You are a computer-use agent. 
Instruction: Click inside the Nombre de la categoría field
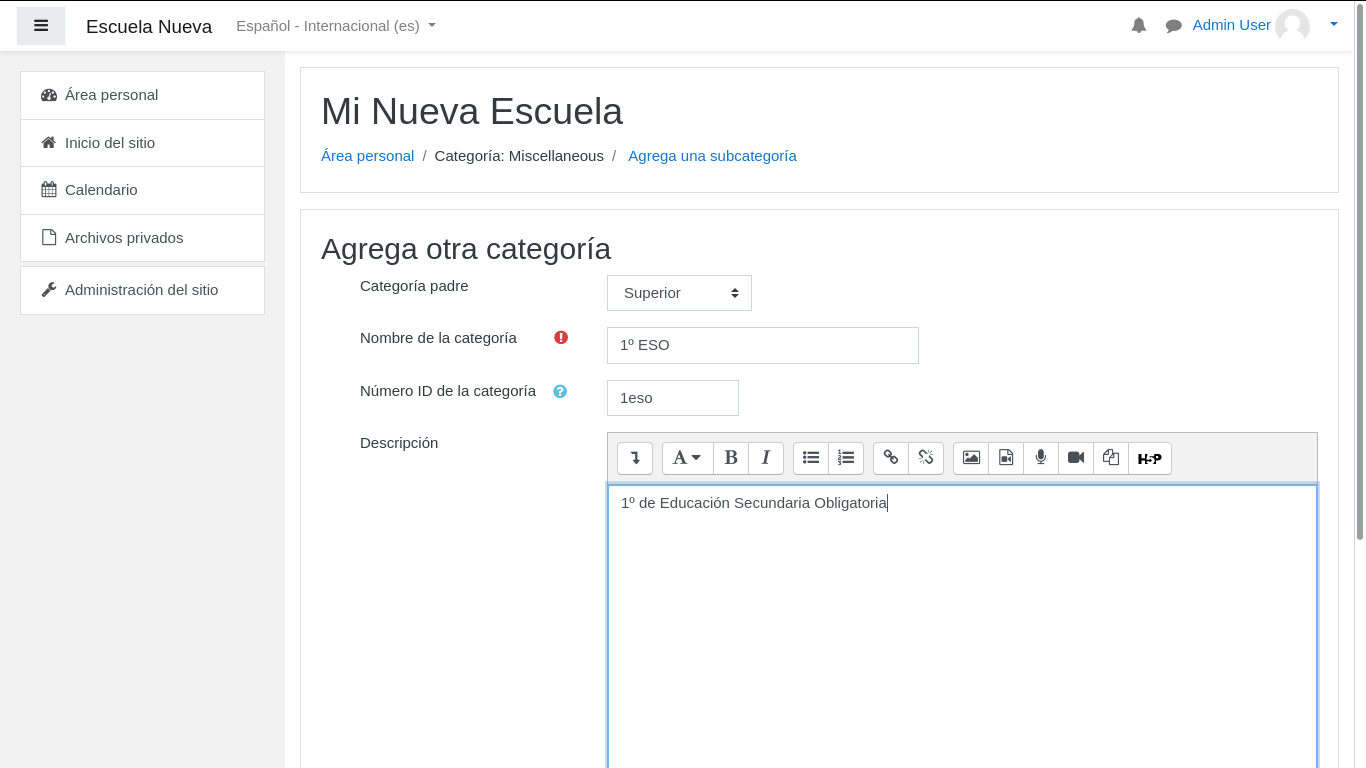point(762,345)
